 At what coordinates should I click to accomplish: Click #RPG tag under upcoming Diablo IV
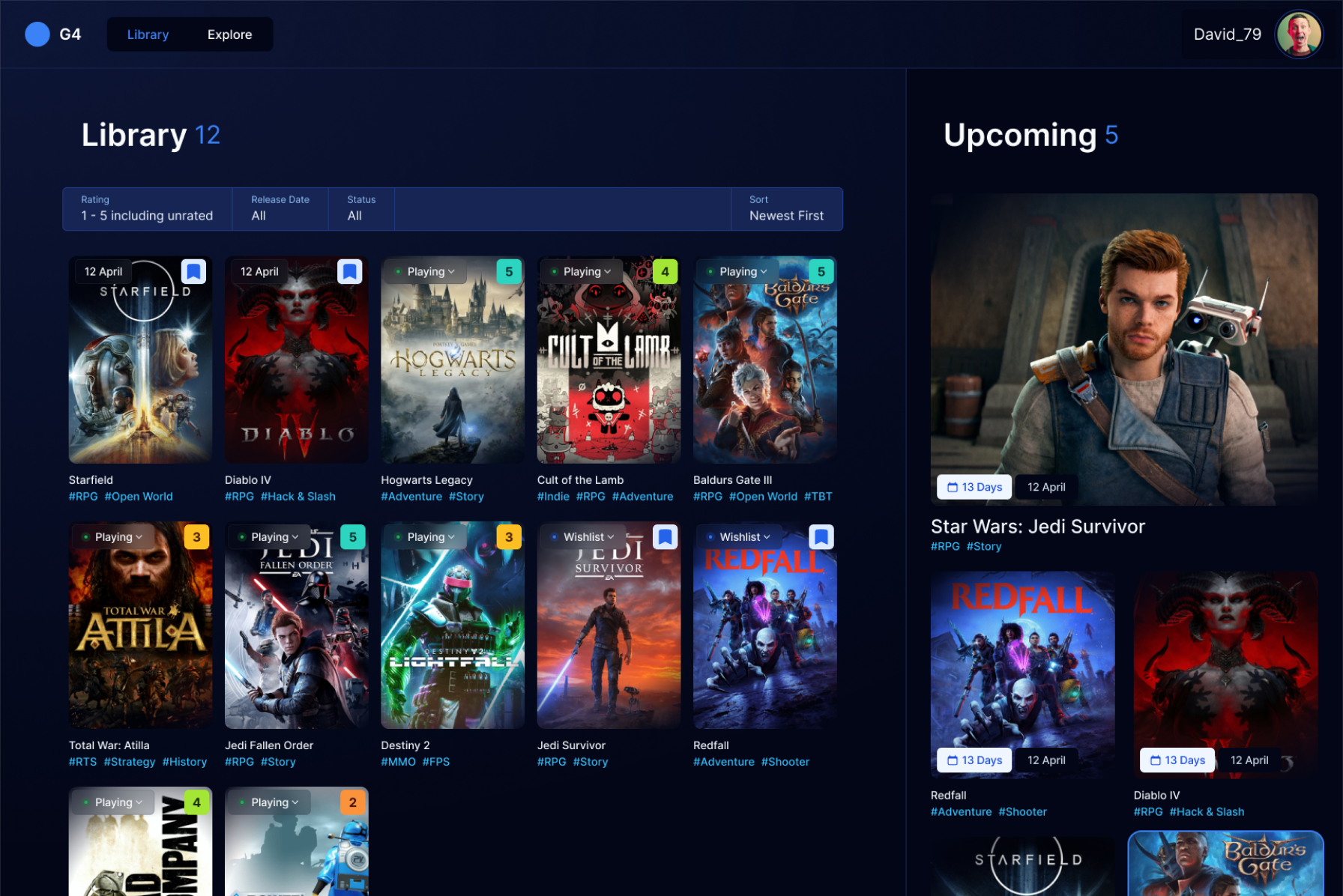(x=1148, y=811)
